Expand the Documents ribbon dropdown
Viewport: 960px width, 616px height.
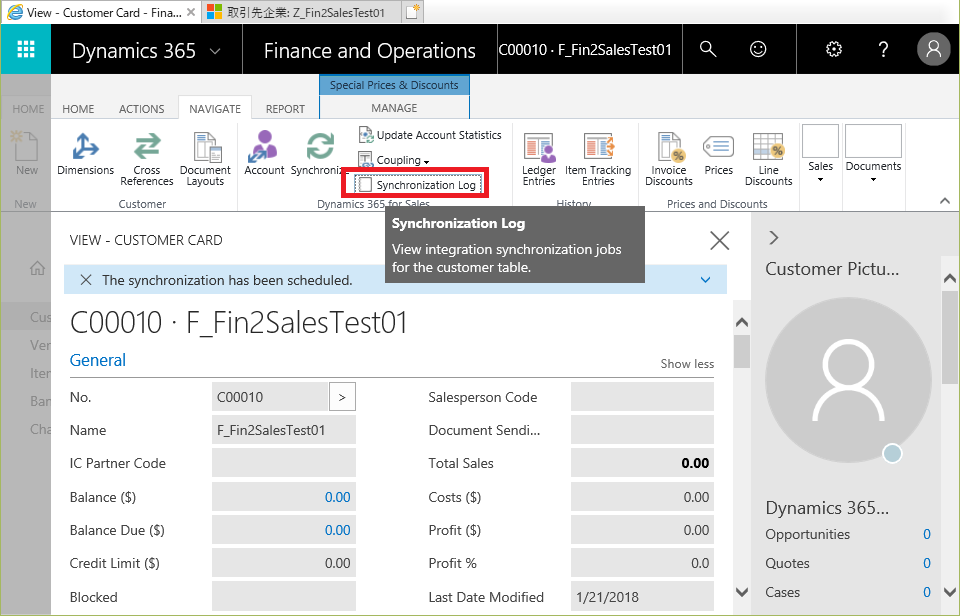tap(873, 154)
